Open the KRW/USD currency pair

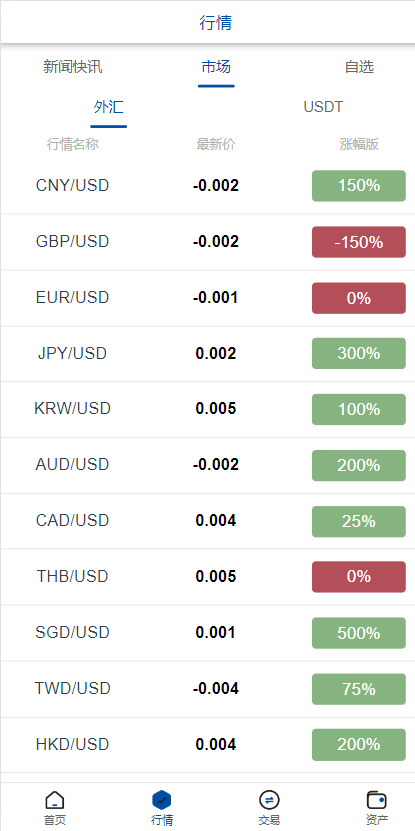(207, 409)
